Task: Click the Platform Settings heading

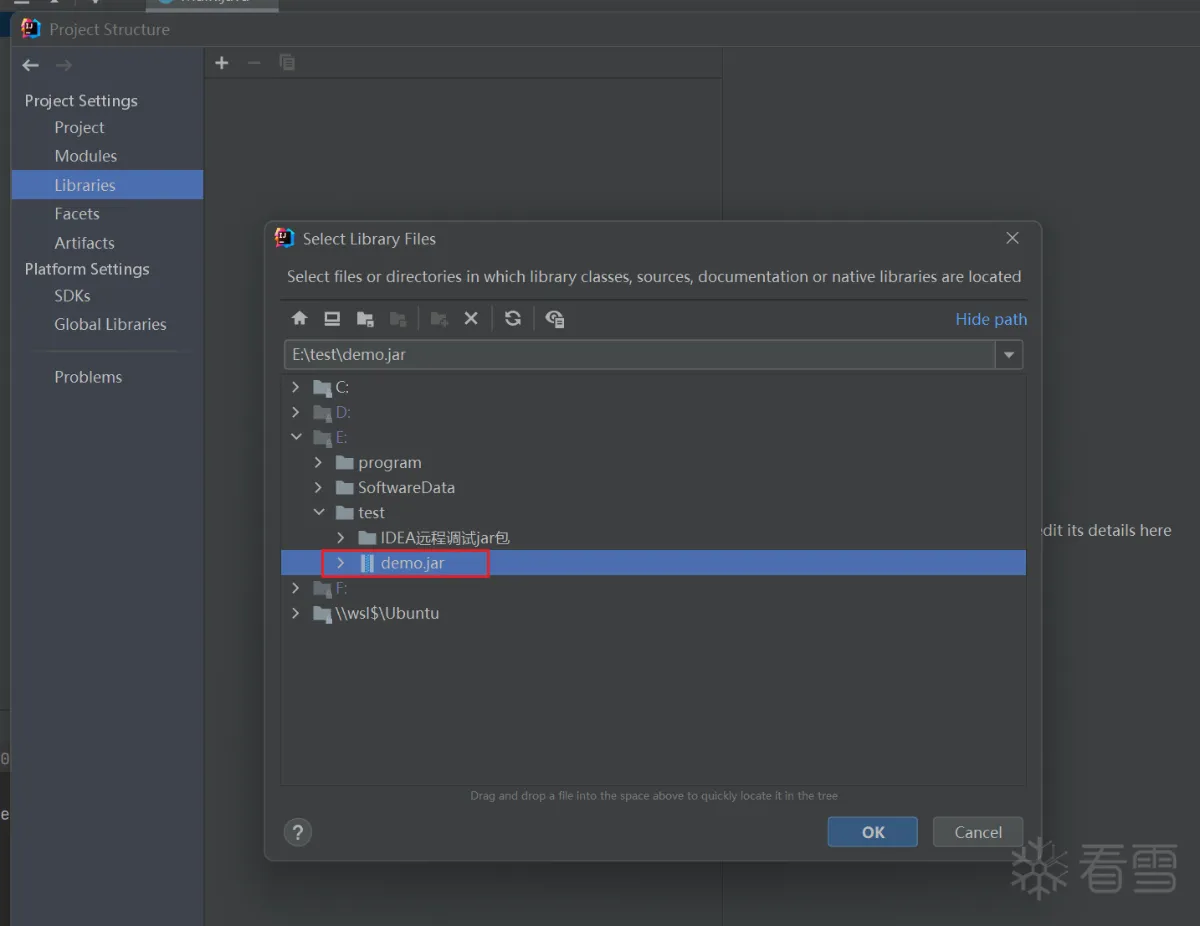Action: [x=87, y=269]
